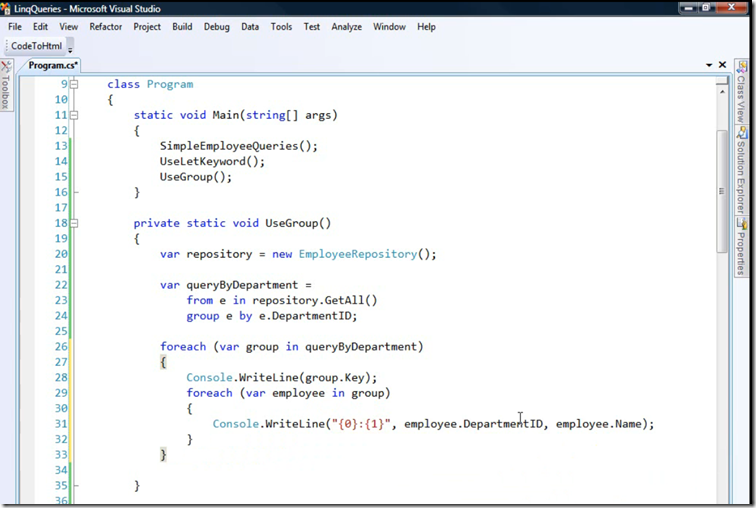This screenshot has height=508, width=756.
Task: Click 'UseLetKeyword();' call
Action: [x=212, y=161]
